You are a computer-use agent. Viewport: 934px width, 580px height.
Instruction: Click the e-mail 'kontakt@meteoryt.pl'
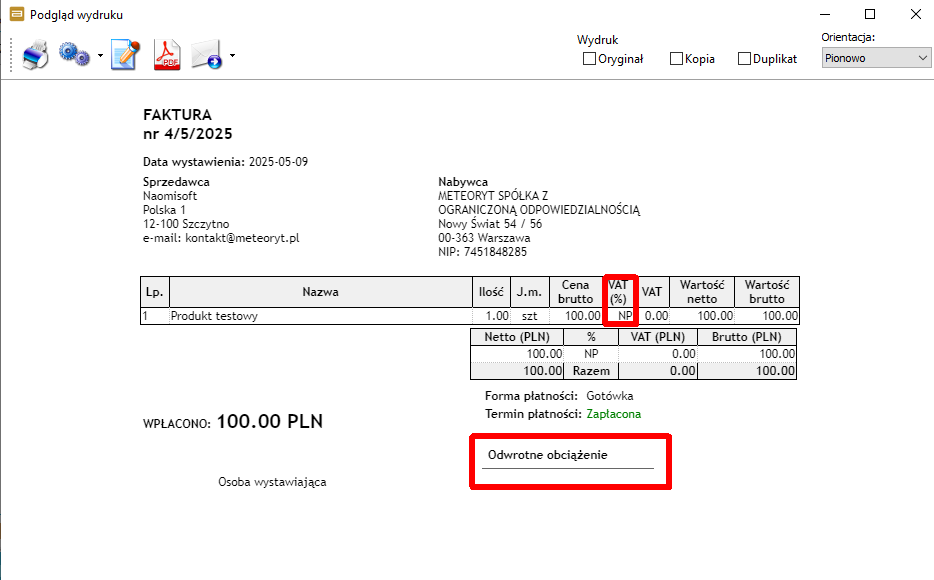pyautogui.click(x=242, y=238)
